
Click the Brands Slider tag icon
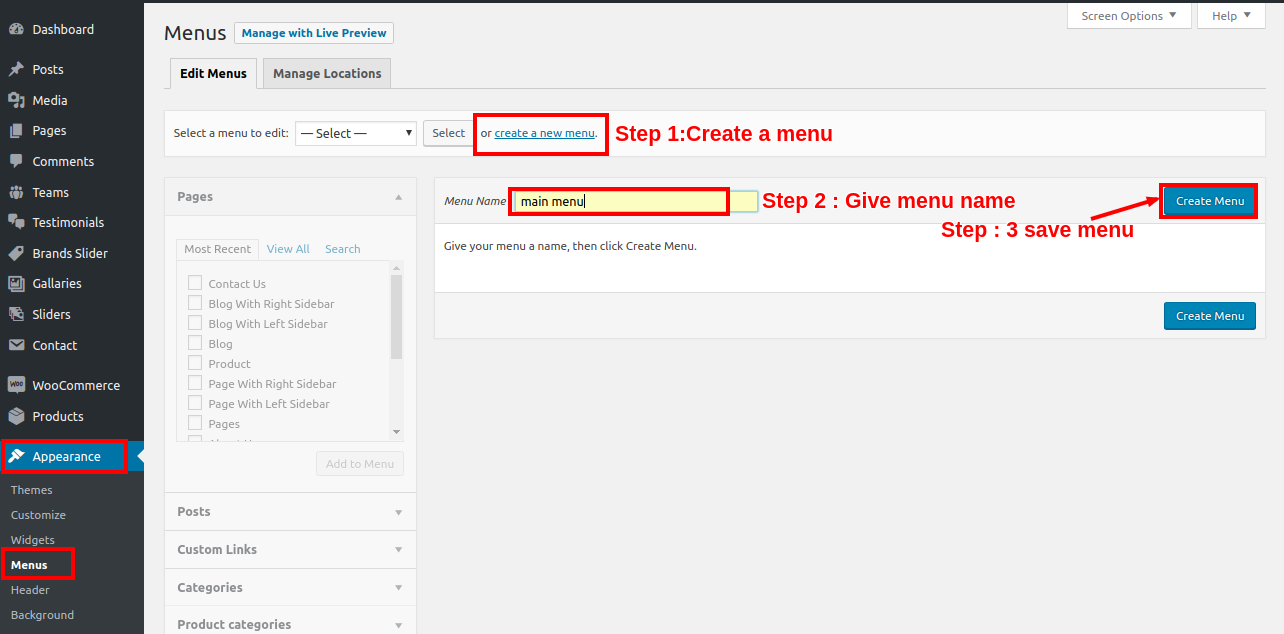[x=16, y=253]
